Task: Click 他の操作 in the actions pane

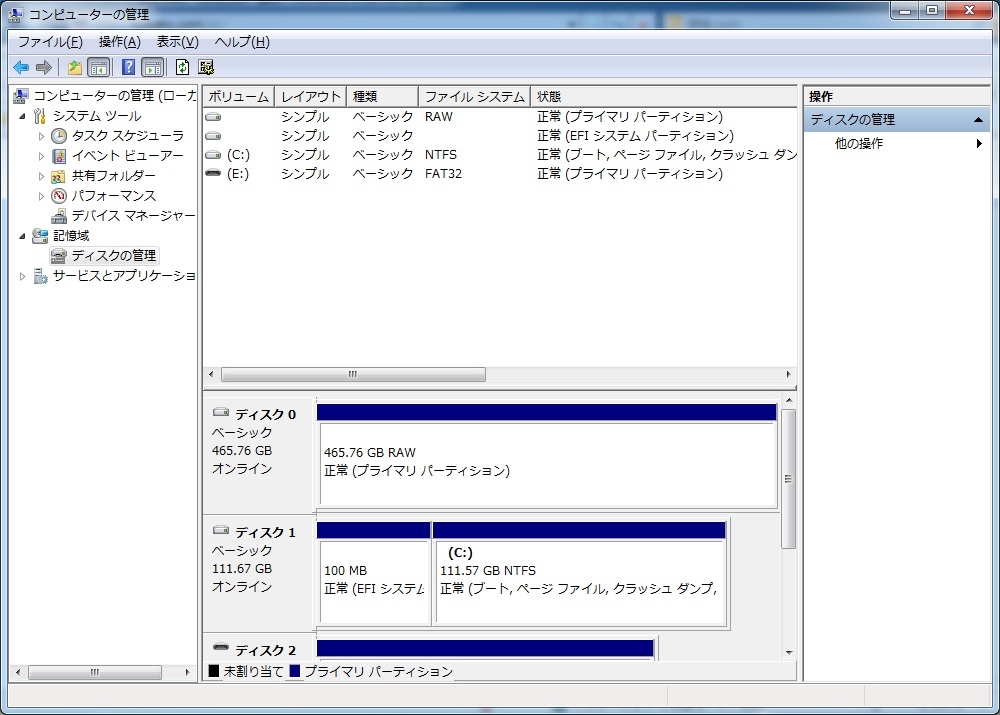Action: pyautogui.click(x=859, y=144)
